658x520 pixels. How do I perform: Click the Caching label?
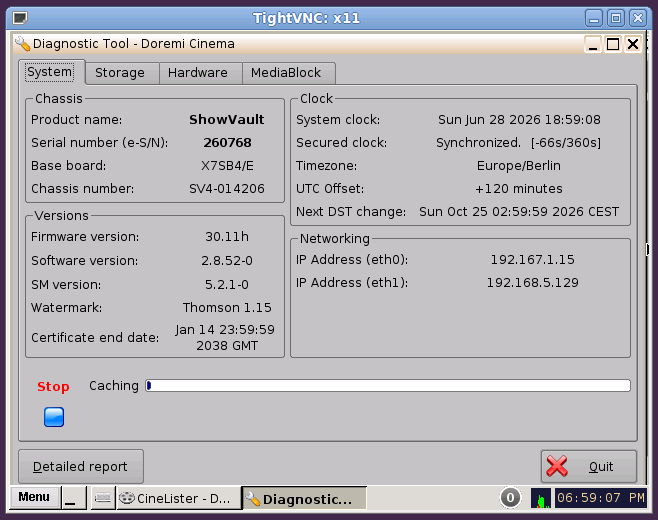tap(114, 386)
